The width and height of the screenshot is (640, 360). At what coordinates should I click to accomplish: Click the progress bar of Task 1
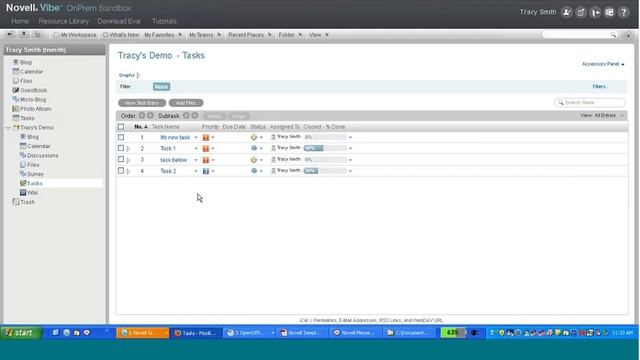click(325, 148)
